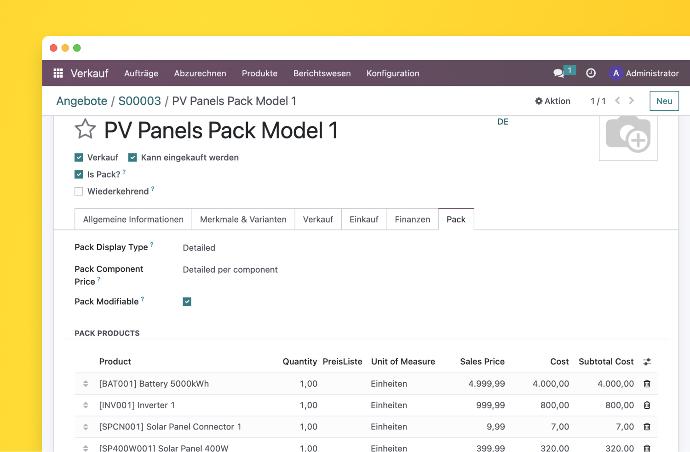Screen dimensions: 690x452
Task: Open S00003 breadcrumb link
Action: (x=139, y=101)
